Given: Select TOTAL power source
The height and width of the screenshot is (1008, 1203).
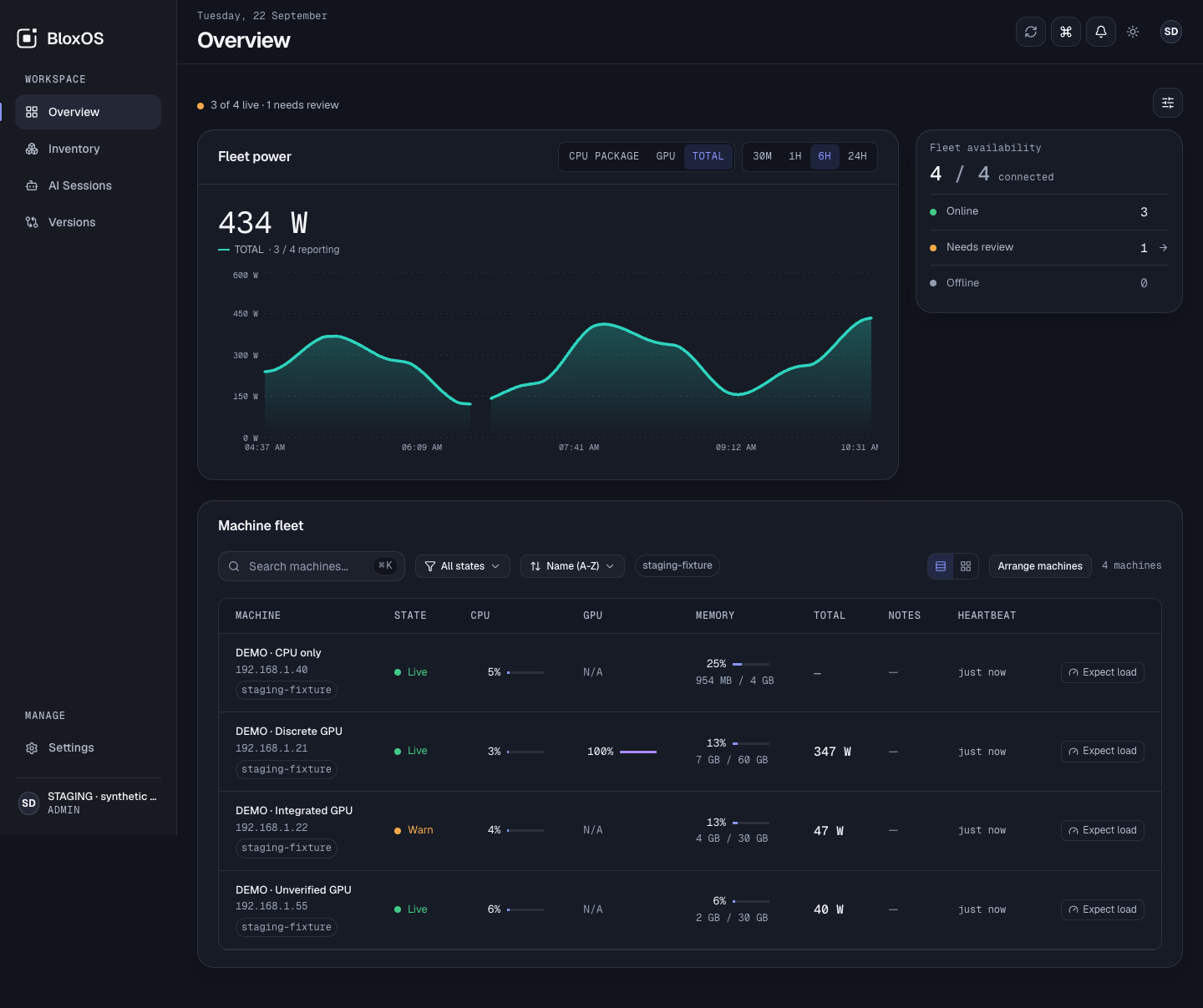Looking at the screenshot, I should (x=708, y=156).
